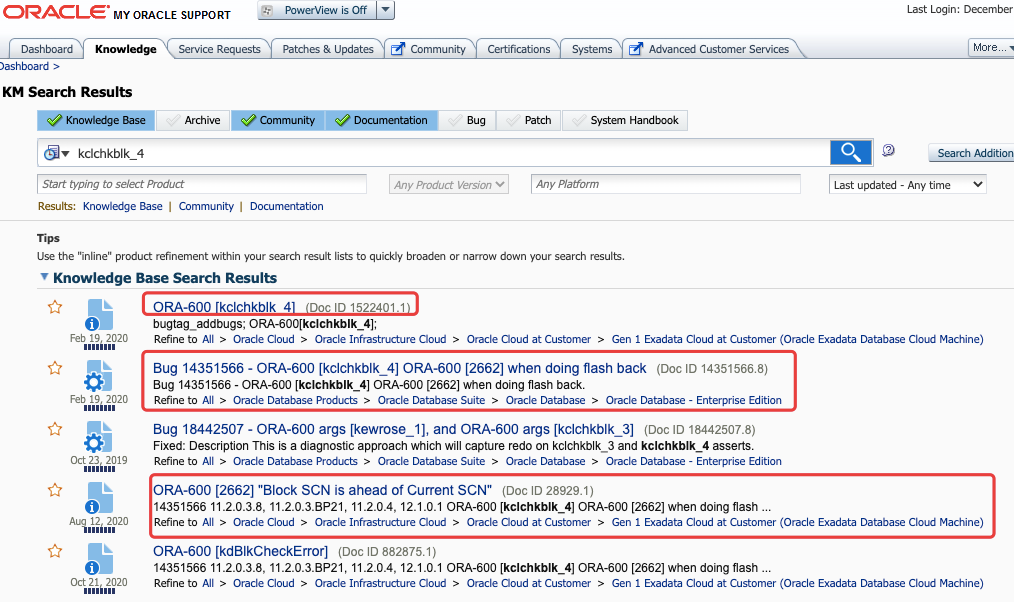The image size is (1014, 602).
Task: Open search help question icon
Action: point(889,150)
